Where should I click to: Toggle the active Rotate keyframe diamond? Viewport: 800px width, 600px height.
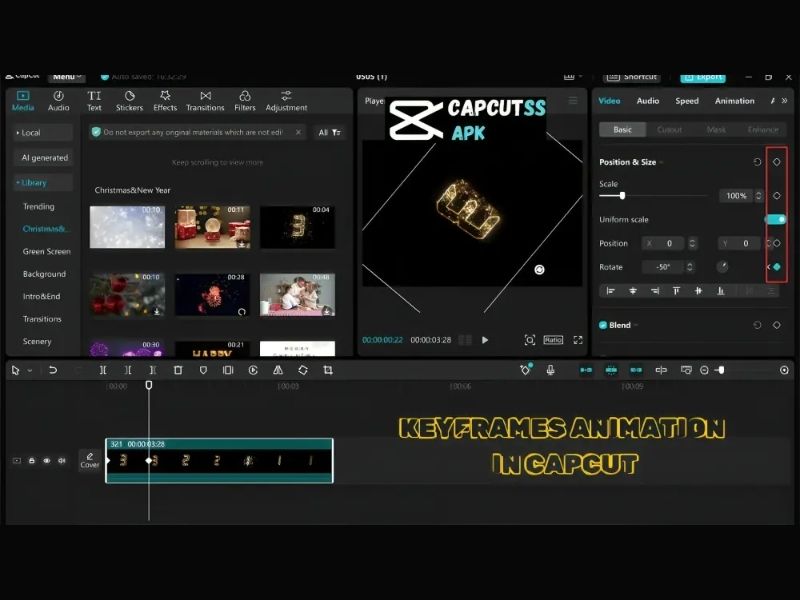[x=777, y=267]
